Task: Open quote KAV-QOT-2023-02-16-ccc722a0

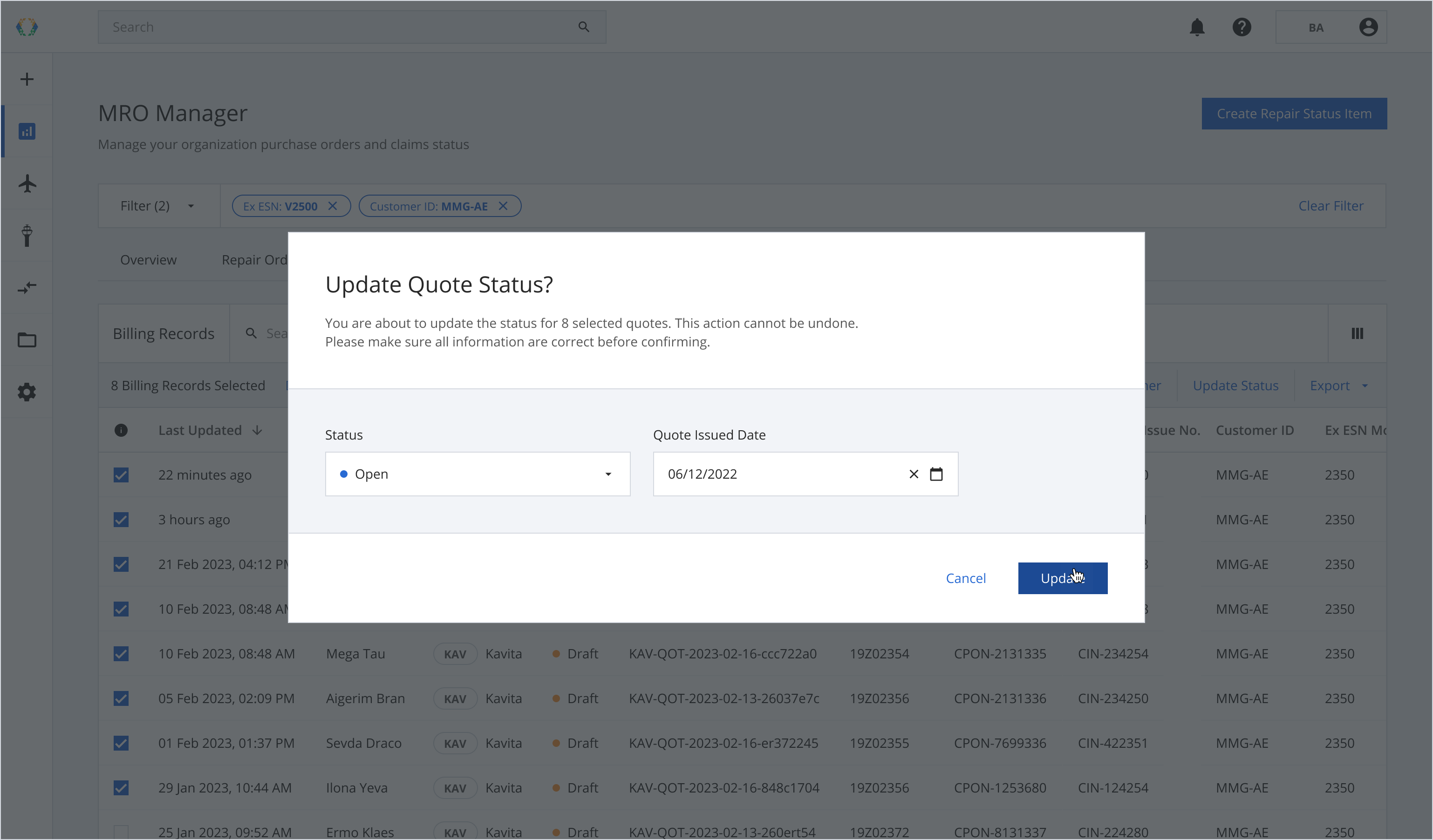Action: pyautogui.click(x=722, y=654)
